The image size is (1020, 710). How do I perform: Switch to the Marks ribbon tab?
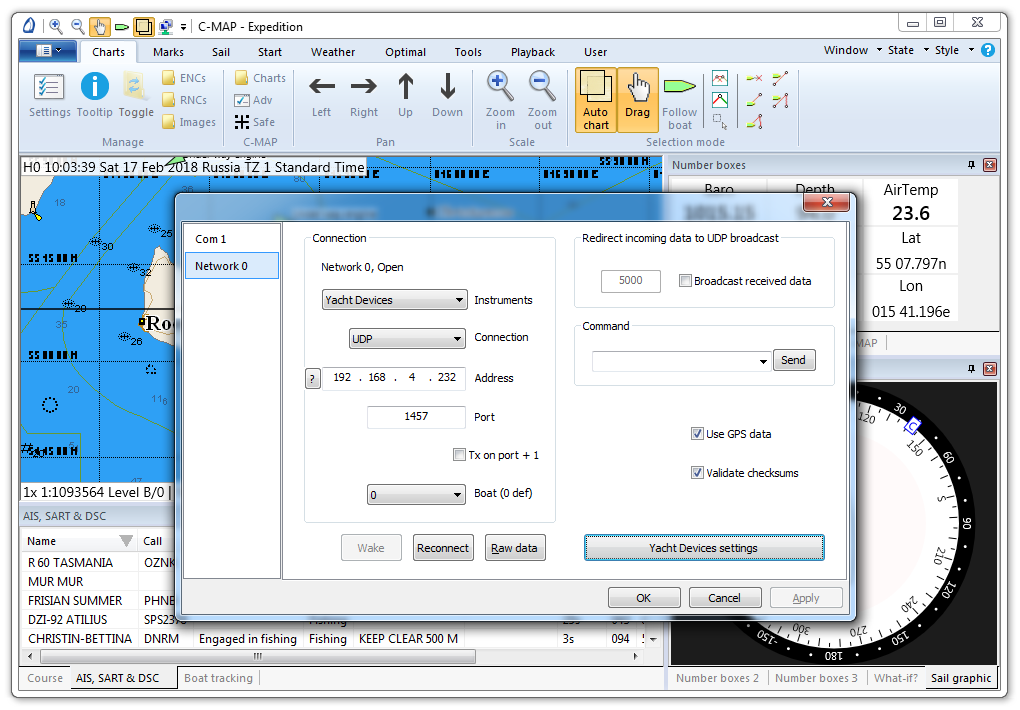point(168,52)
